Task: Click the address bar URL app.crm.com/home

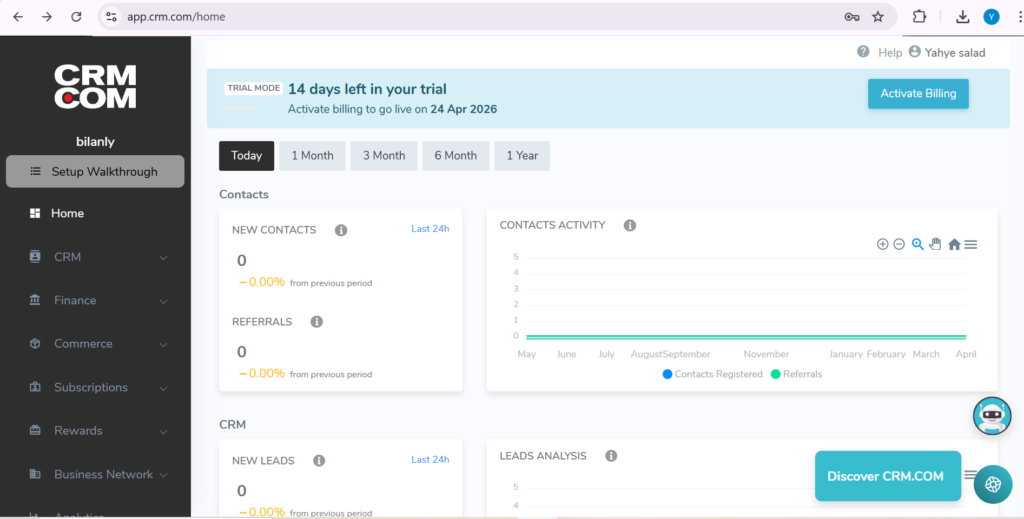Action: pyautogui.click(x=176, y=17)
